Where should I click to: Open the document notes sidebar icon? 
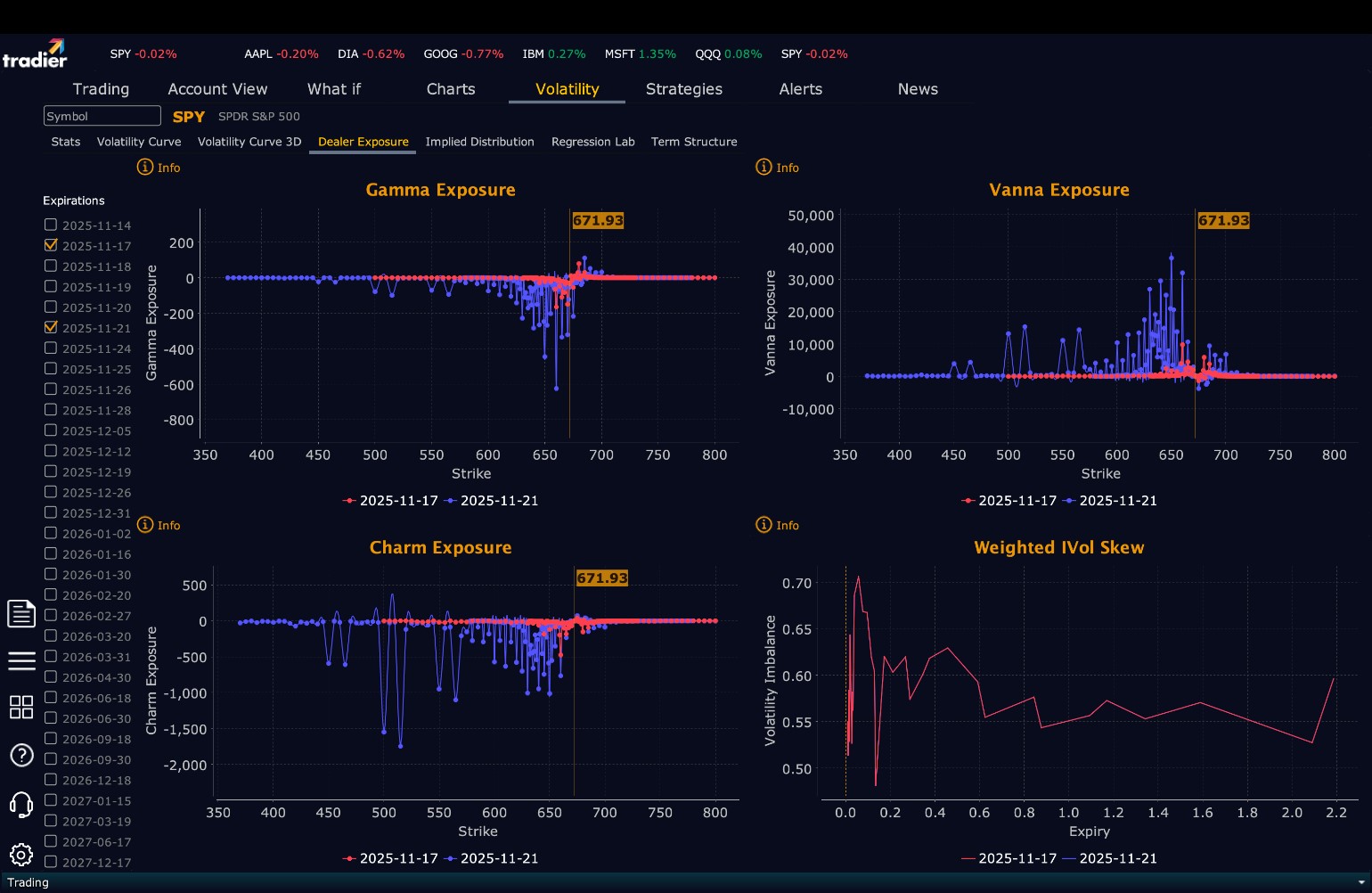pyautogui.click(x=21, y=613)
